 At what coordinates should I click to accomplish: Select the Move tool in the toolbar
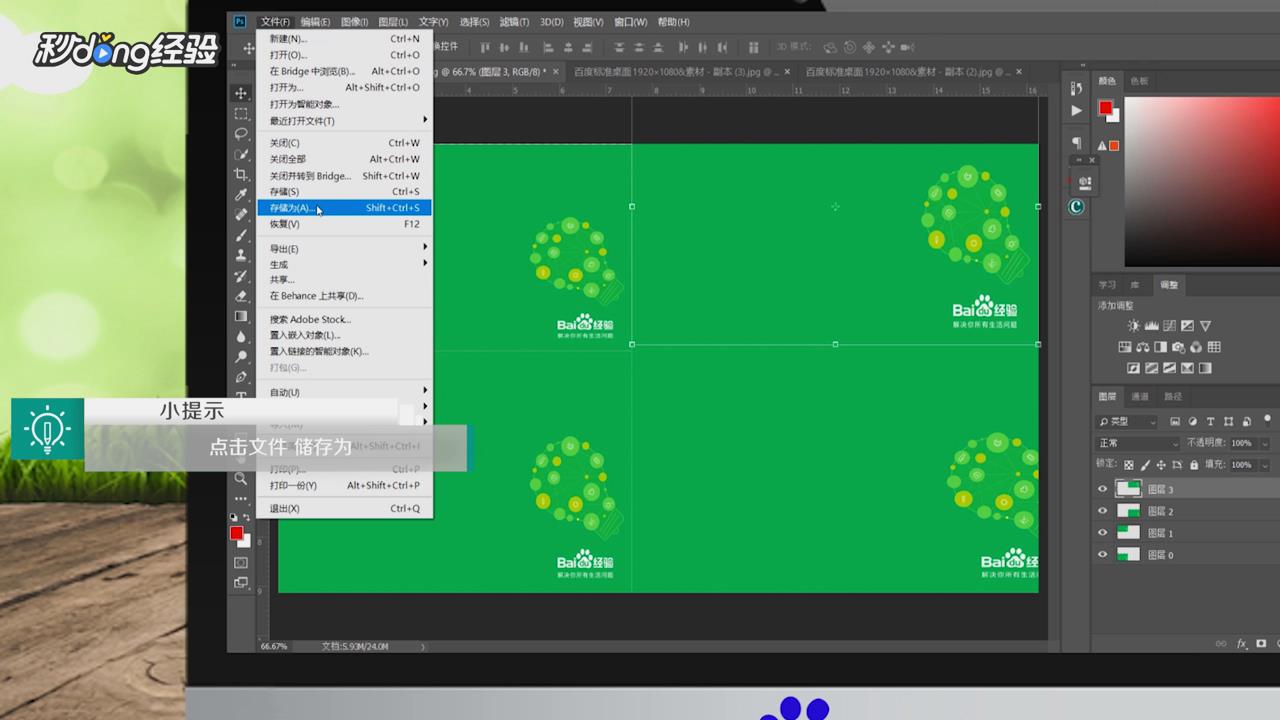pos(241,93)
